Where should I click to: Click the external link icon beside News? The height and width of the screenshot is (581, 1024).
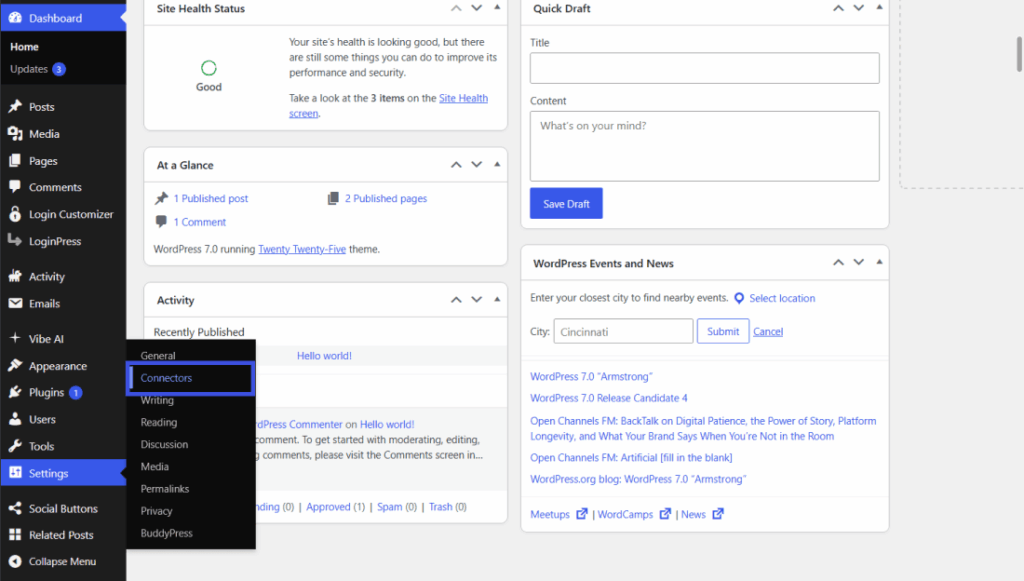718,514
